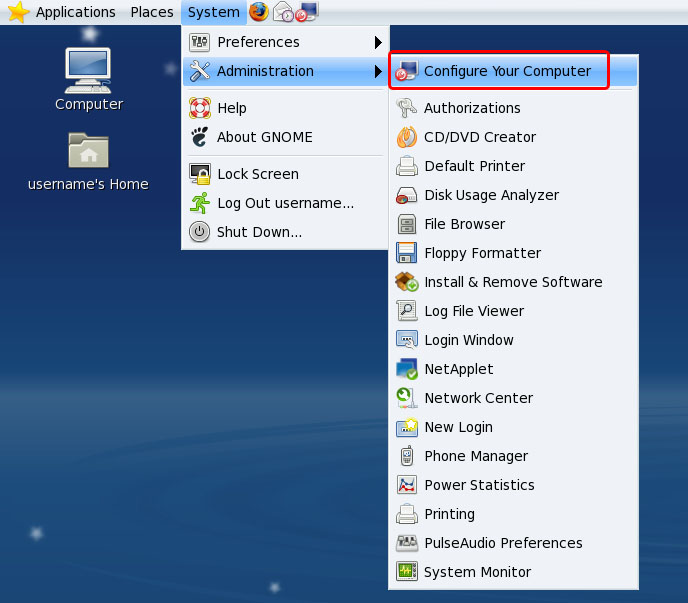
Task: Open Log File Viewer label
Action: tap(474, 311)
